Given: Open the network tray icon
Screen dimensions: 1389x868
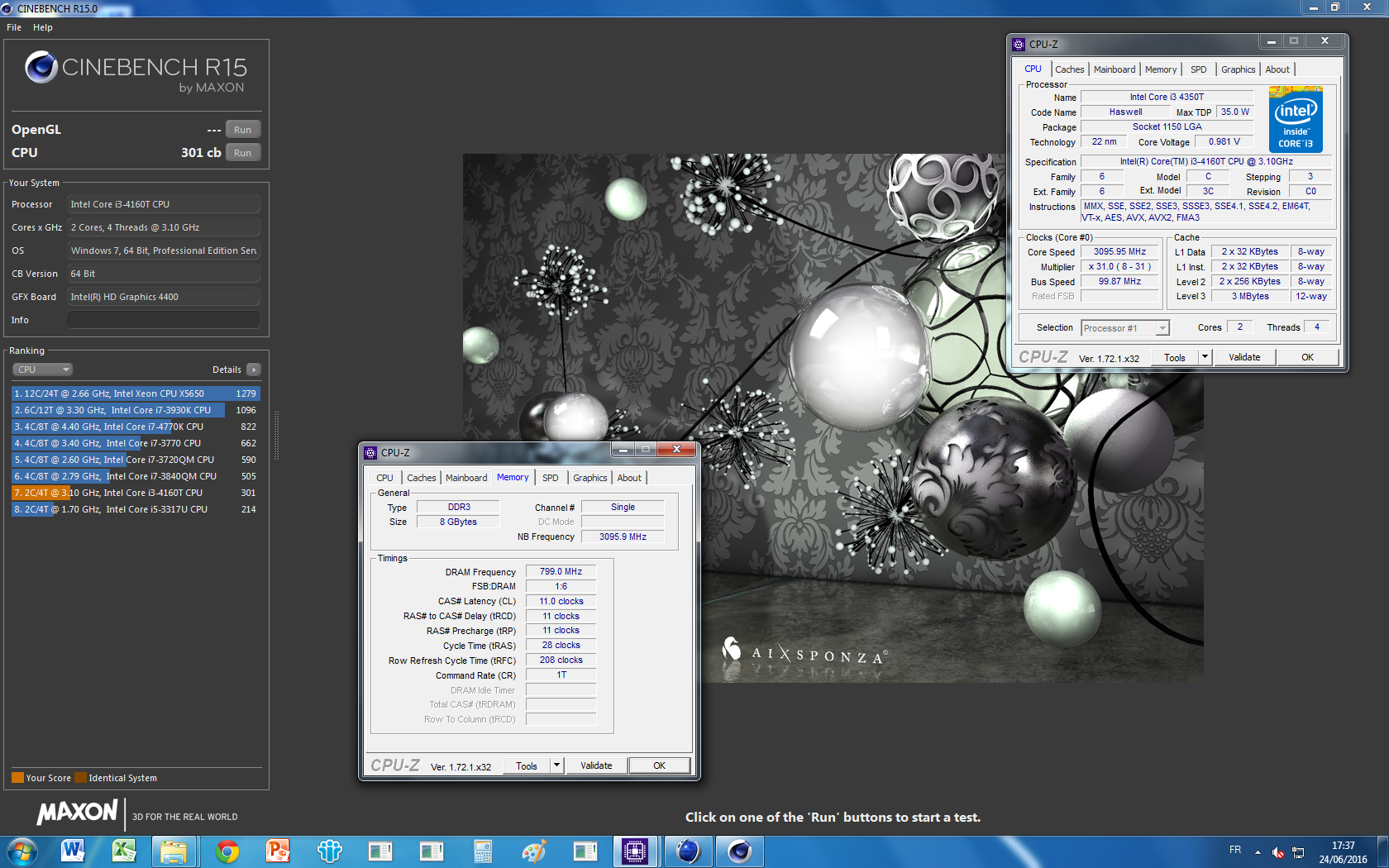Looking at the screenshot, I should point(1298,852).
